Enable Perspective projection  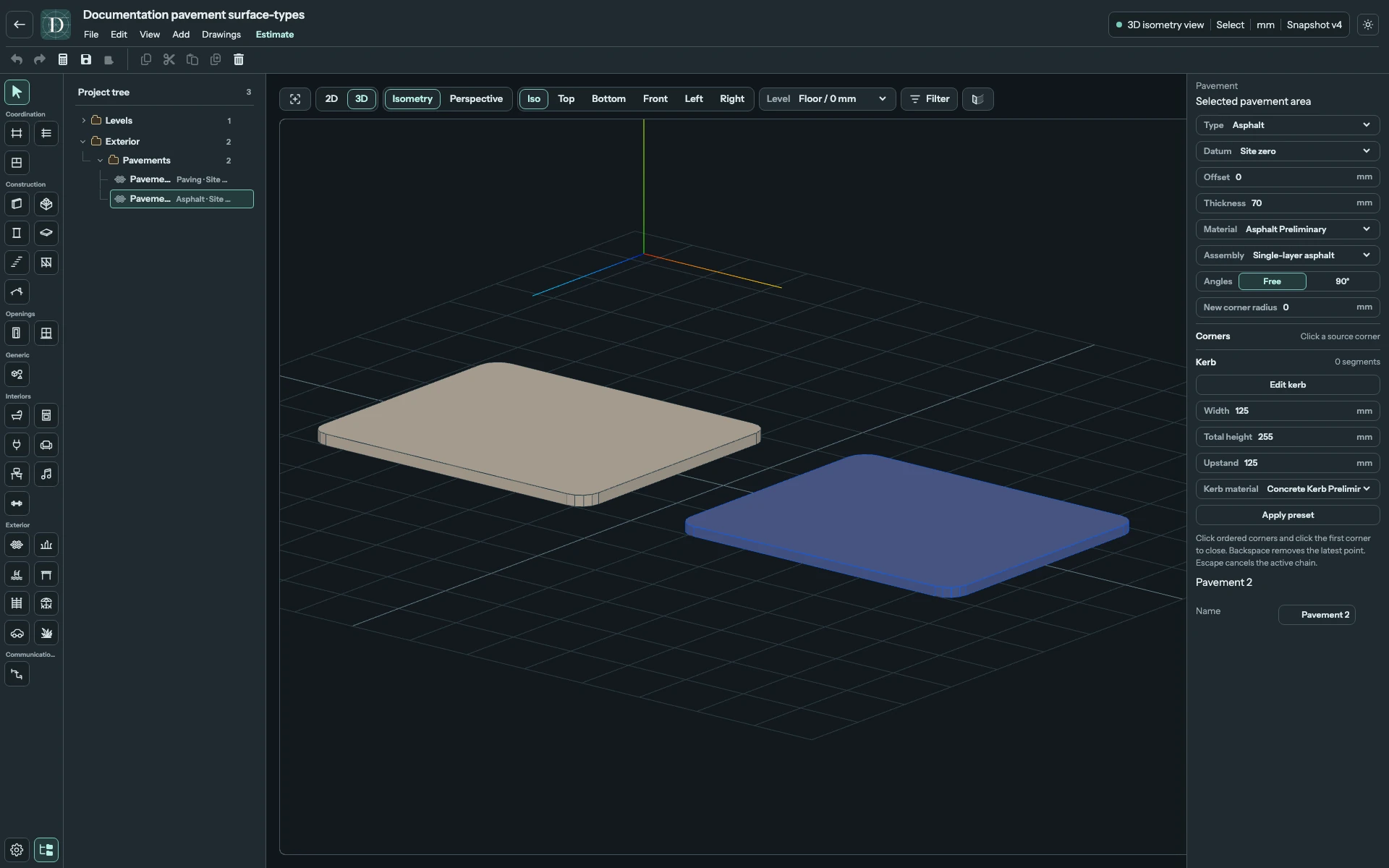tap(476, 99)
